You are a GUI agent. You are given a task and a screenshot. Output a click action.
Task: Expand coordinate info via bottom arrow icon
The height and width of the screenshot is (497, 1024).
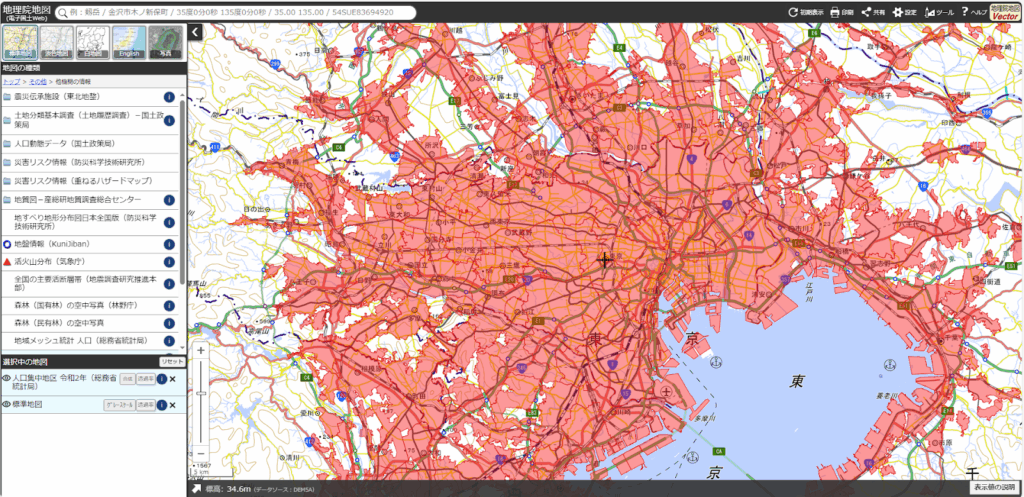197,489
